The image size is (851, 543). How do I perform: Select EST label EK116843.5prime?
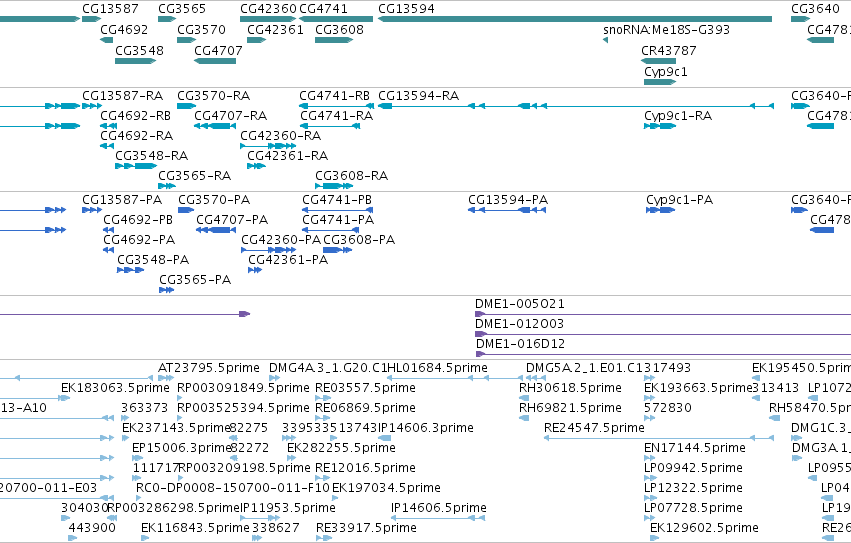tap(195, 528)
